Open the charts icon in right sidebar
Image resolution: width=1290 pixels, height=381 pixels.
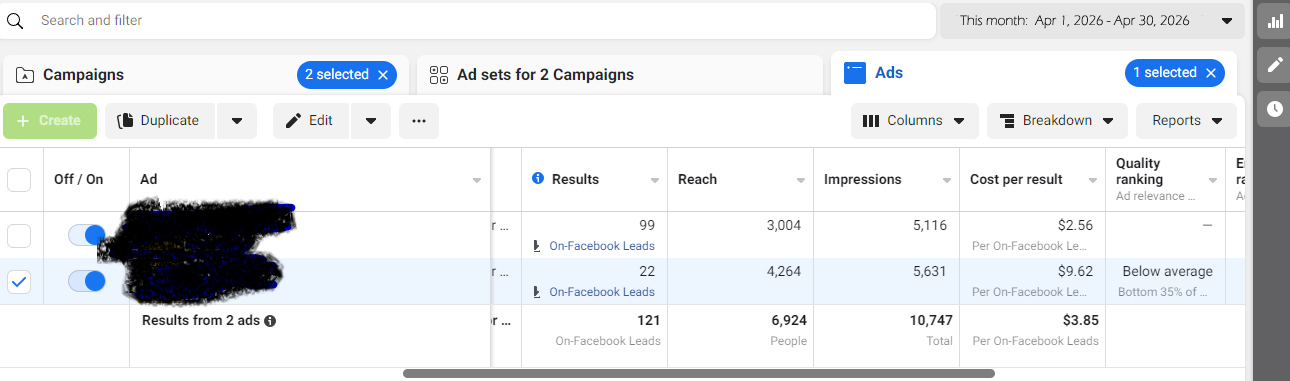[1274, 21]
